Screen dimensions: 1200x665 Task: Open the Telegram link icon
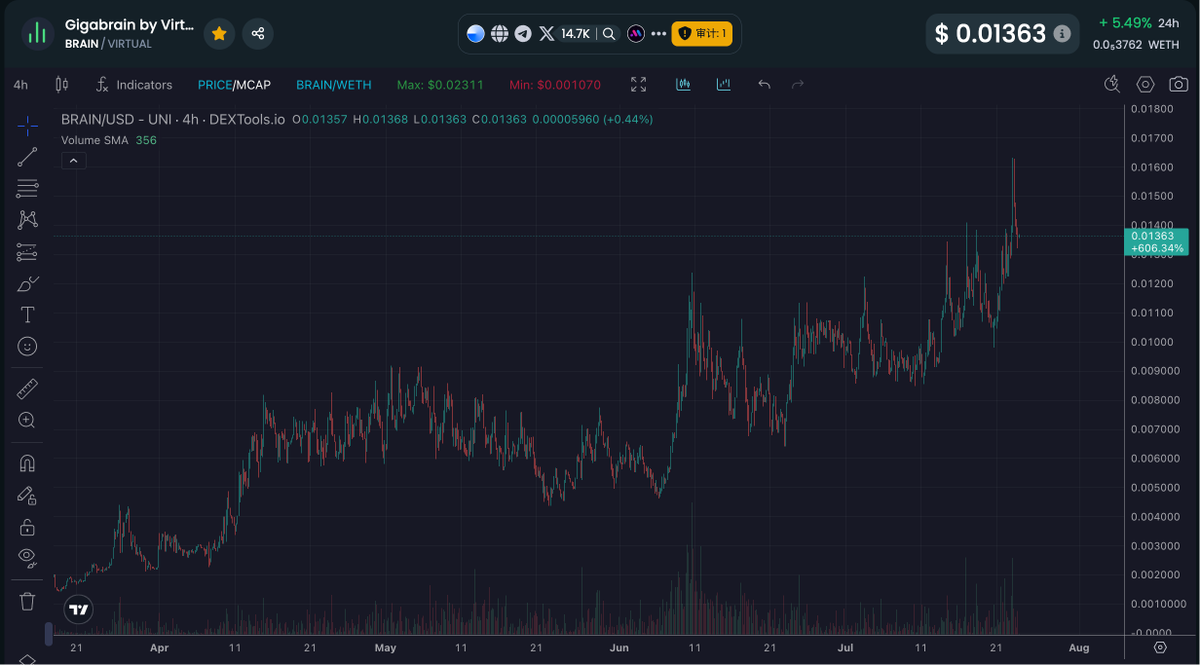(x=523, y=34)
